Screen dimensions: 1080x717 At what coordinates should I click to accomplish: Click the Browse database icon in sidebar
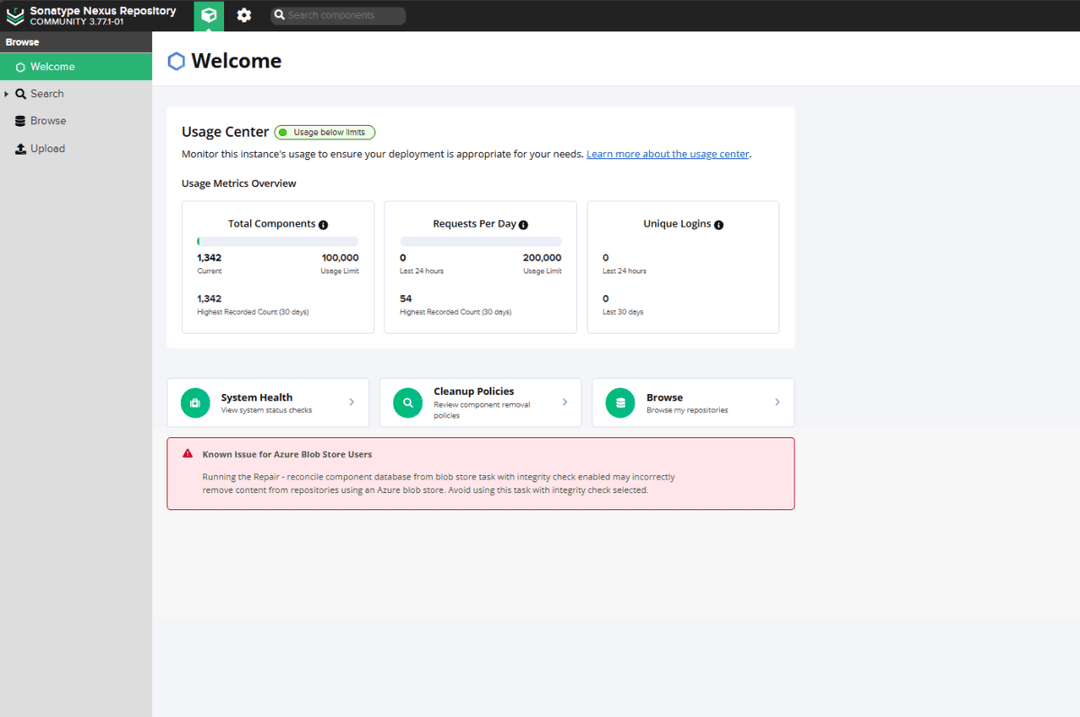pos(20,121)
